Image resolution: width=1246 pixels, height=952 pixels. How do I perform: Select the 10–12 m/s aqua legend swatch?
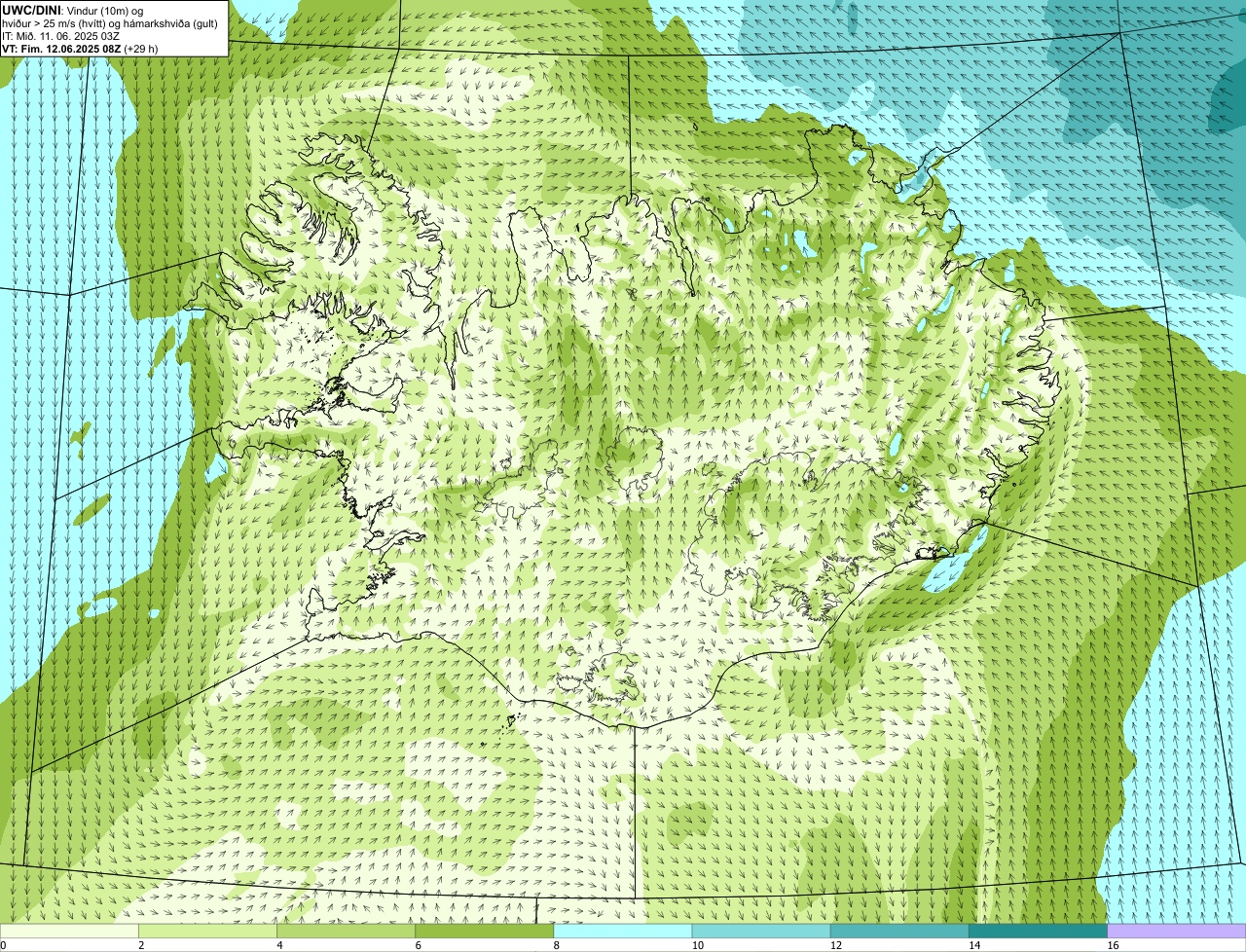click(761, 932)
